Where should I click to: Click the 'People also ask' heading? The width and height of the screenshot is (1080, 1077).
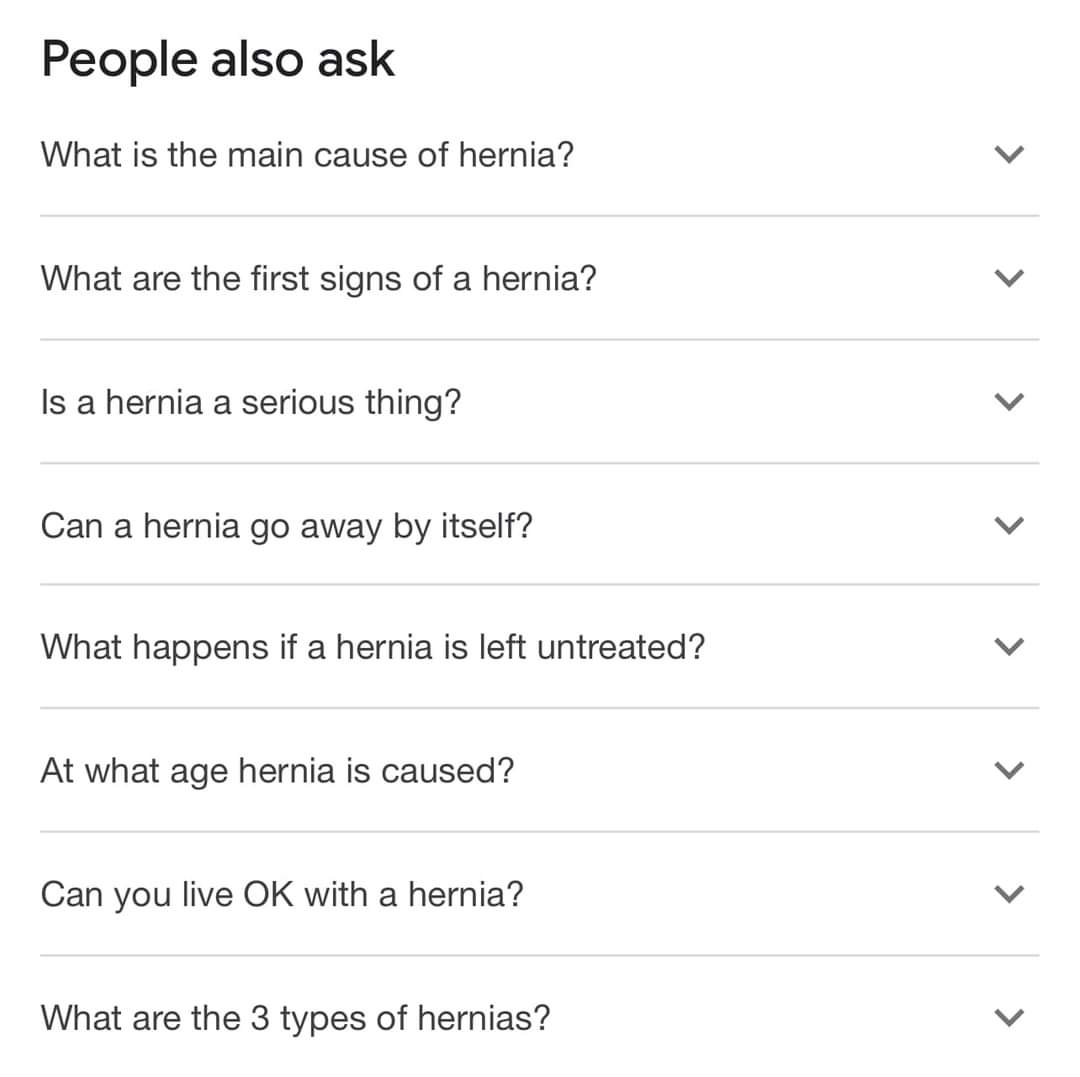pos(218,60)
